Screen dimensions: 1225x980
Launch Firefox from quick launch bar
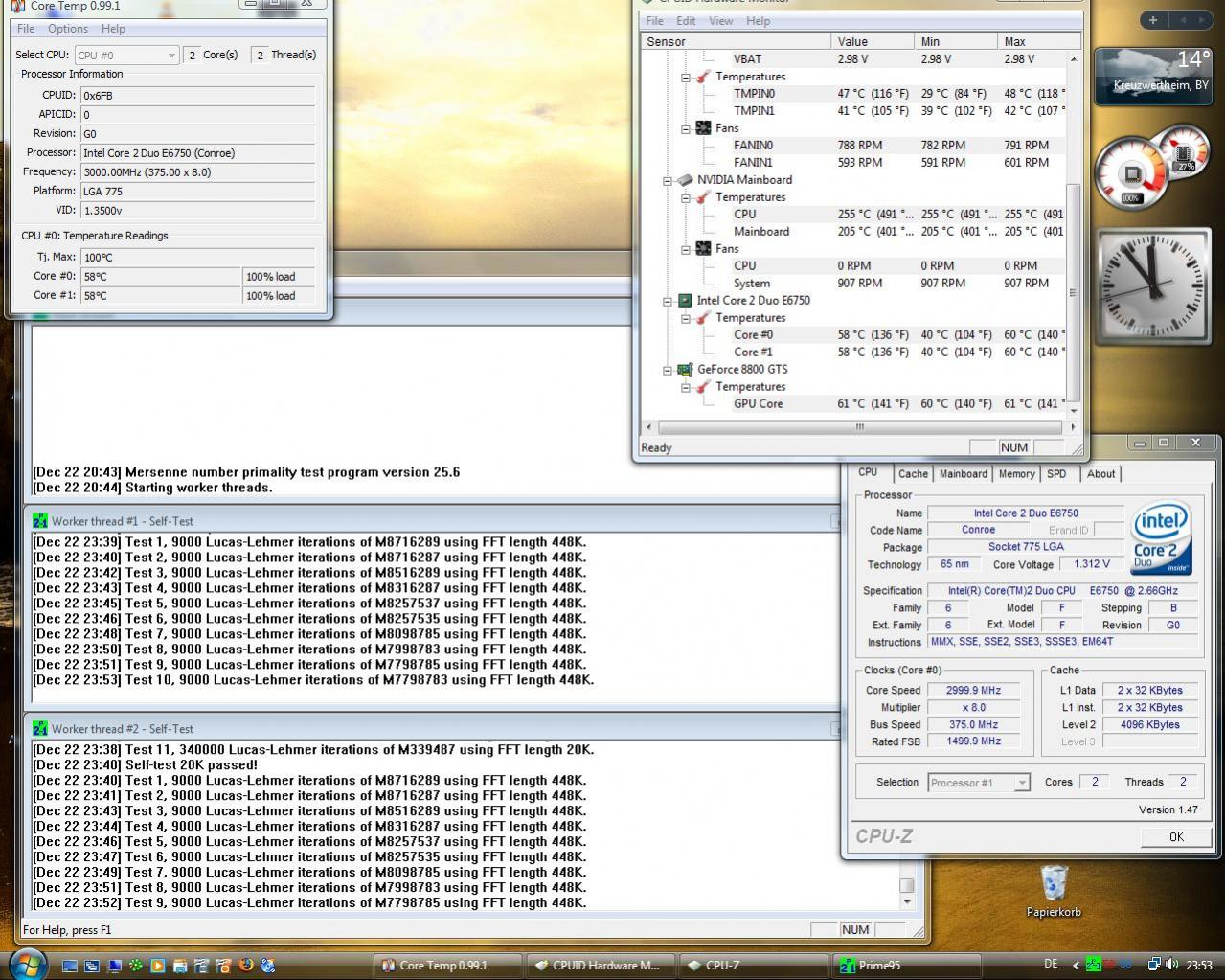pos(245,965)
